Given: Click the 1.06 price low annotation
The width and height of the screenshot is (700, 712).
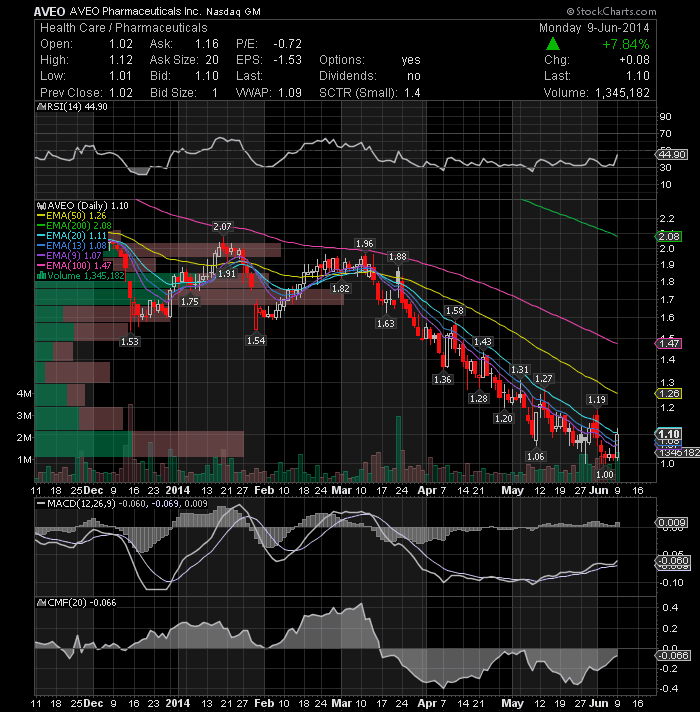Looking at the screenshot, I should tap(535, 456).
